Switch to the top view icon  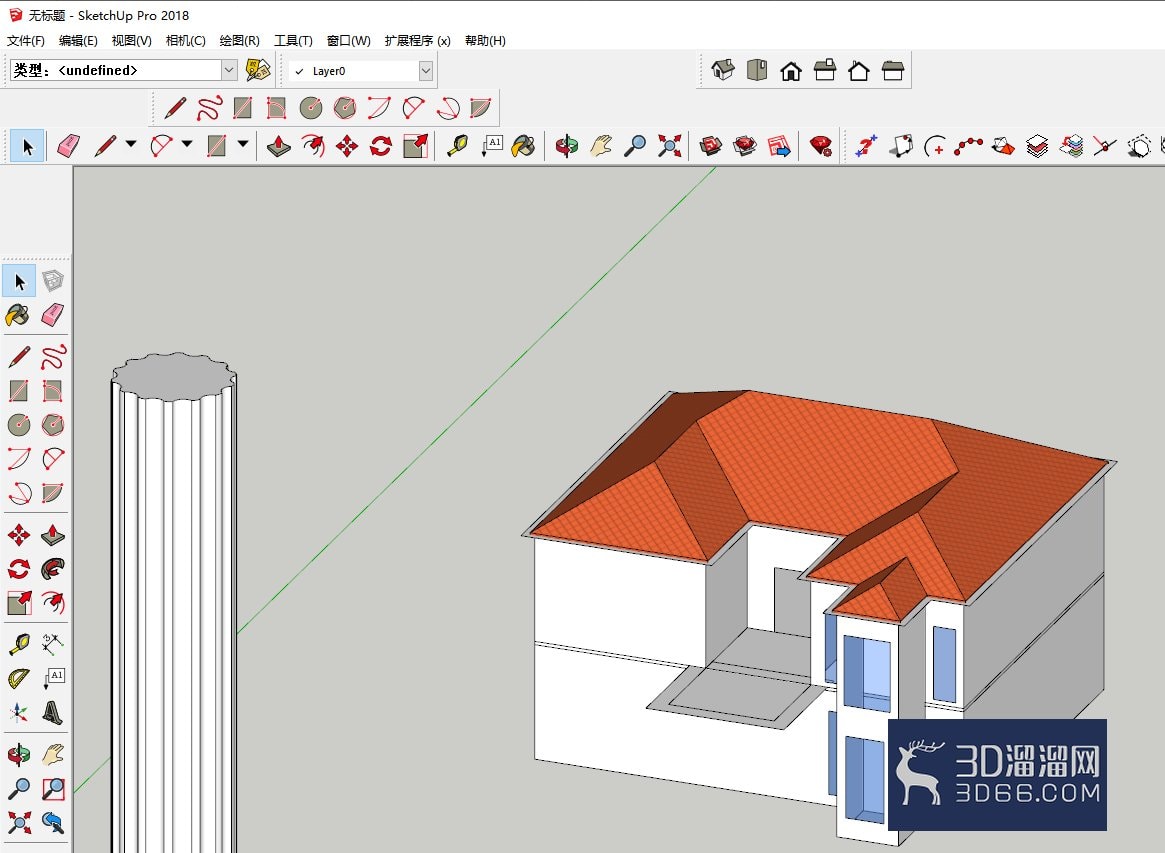(x=757, y=71)
